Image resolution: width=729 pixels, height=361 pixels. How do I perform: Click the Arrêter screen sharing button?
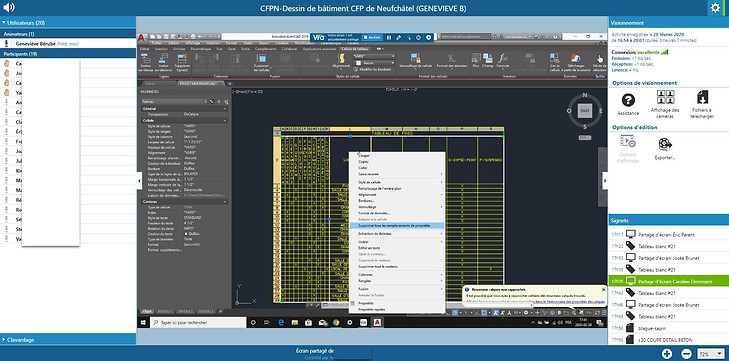[372, 37]
